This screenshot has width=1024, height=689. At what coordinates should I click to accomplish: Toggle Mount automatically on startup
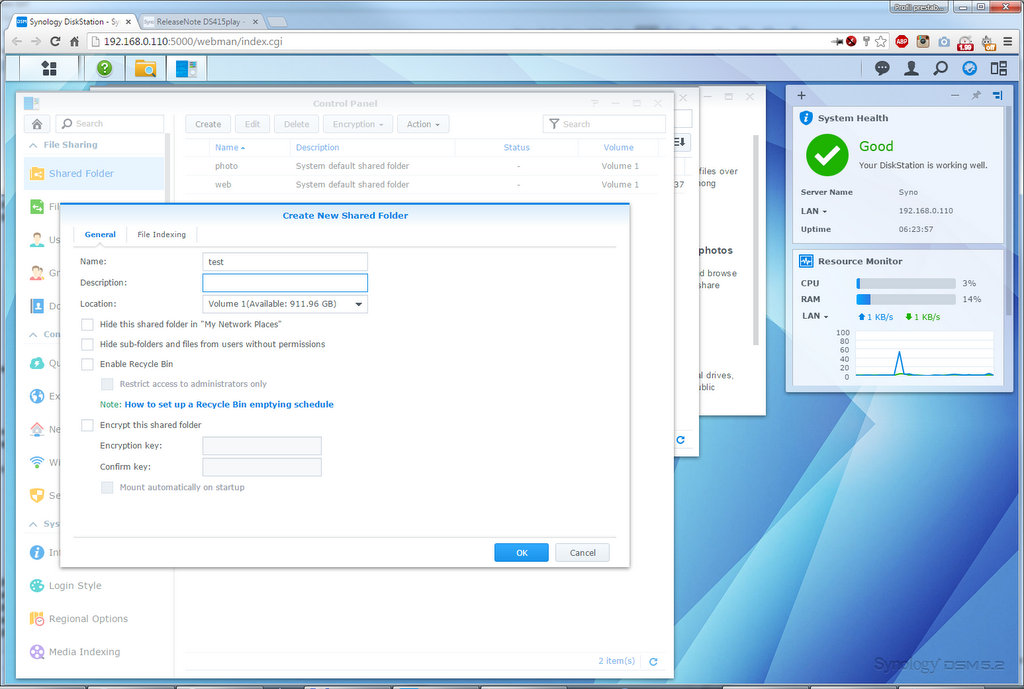[x=107, y=487]
